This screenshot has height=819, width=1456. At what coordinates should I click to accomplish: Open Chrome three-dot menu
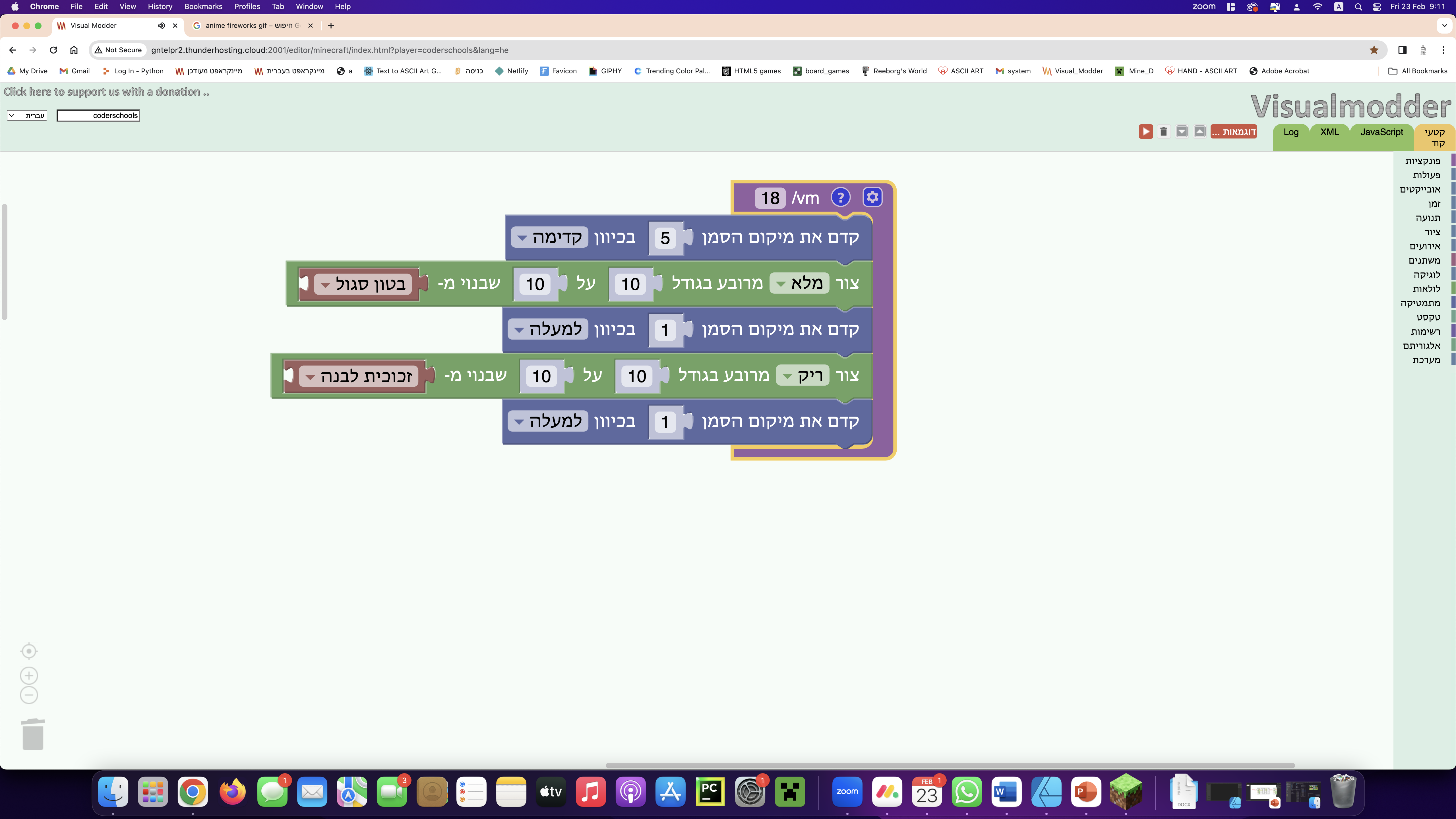[1443, 50]
